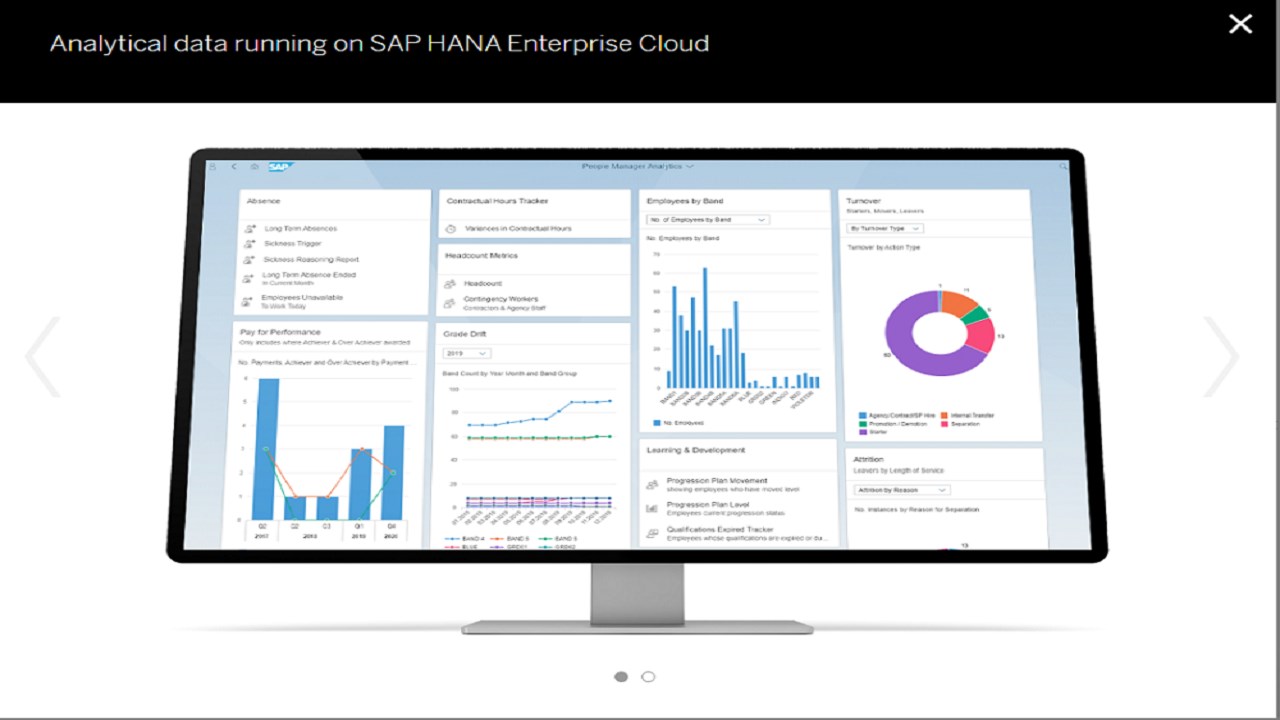Click the back arrow in the header bar
This screenshot has height=720, width=1280.
[x=235, y=166]
